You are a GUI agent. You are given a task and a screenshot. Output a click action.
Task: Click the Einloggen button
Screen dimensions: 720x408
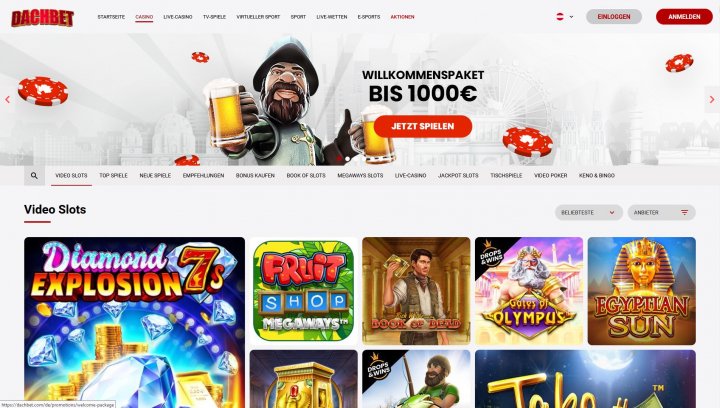(614, 17)
